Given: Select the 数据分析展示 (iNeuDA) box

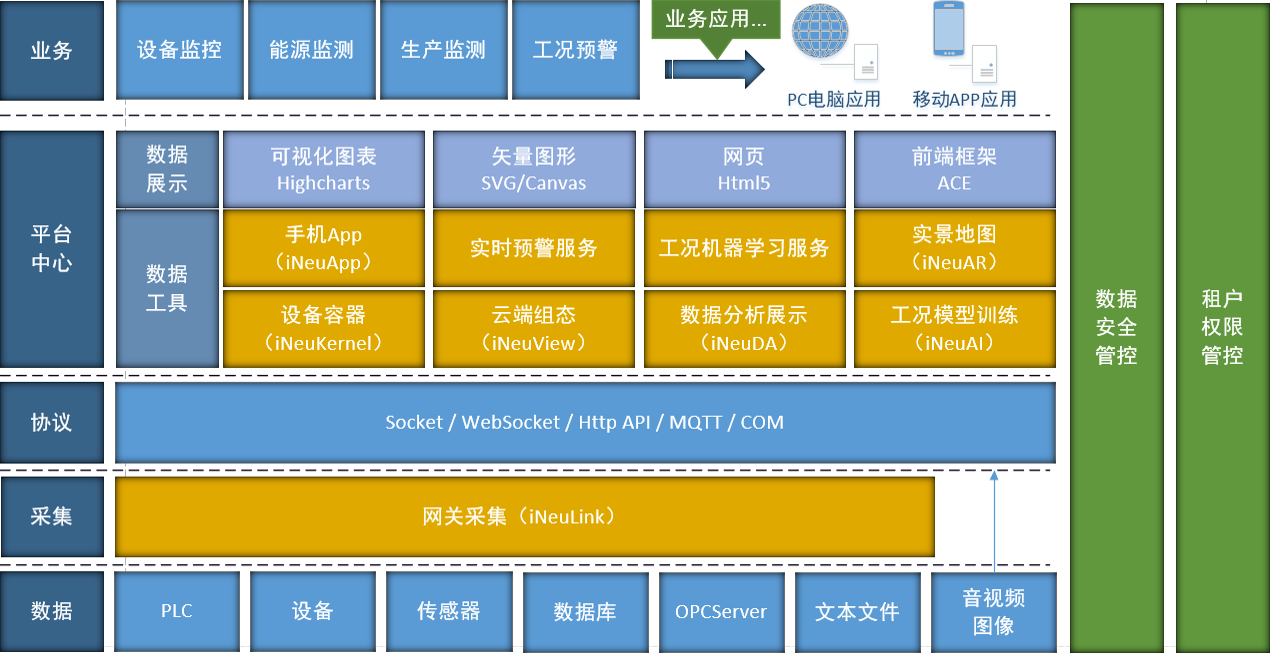Looking at the screenshot, I should tap(744, 328).
